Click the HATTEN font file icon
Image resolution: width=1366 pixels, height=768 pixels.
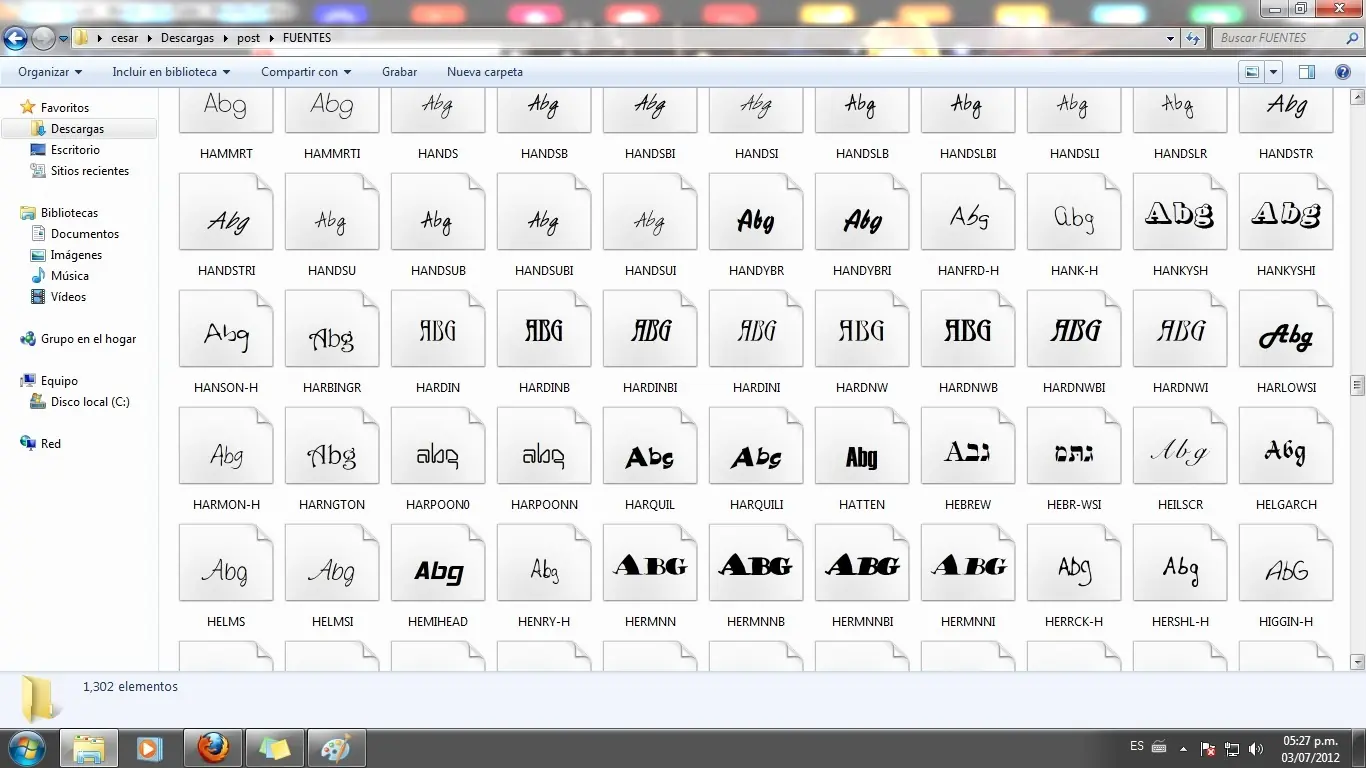[862, 448]
